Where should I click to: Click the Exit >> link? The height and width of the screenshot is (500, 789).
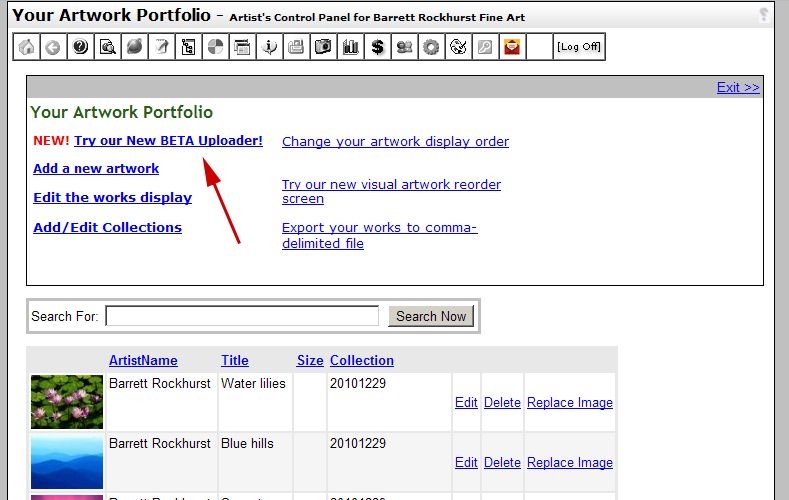[x=738, y=88]
